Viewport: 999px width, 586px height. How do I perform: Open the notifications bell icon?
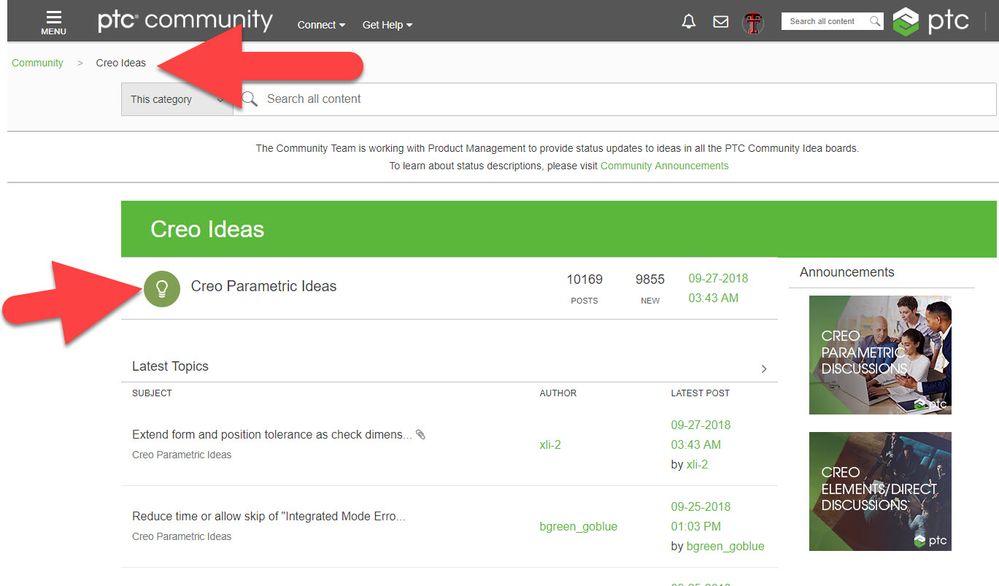689,22
